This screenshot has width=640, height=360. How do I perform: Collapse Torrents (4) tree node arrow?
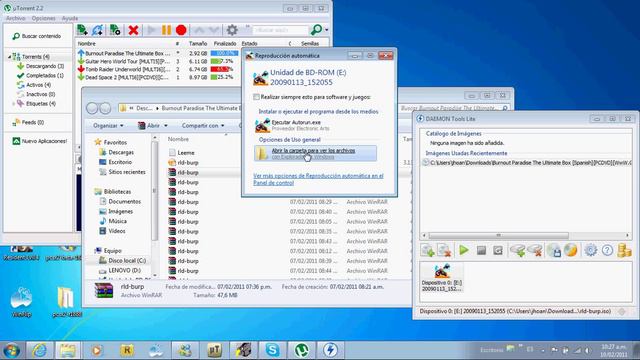pos(9,57)
